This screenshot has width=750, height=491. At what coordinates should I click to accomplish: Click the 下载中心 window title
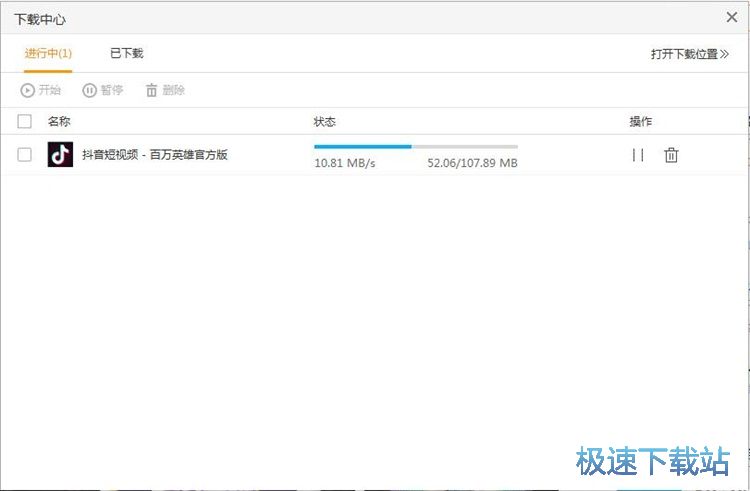(x=40, y=19)
